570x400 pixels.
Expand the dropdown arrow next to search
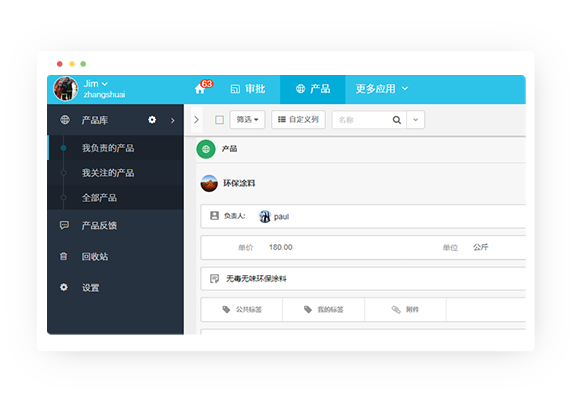coord(416,120)
